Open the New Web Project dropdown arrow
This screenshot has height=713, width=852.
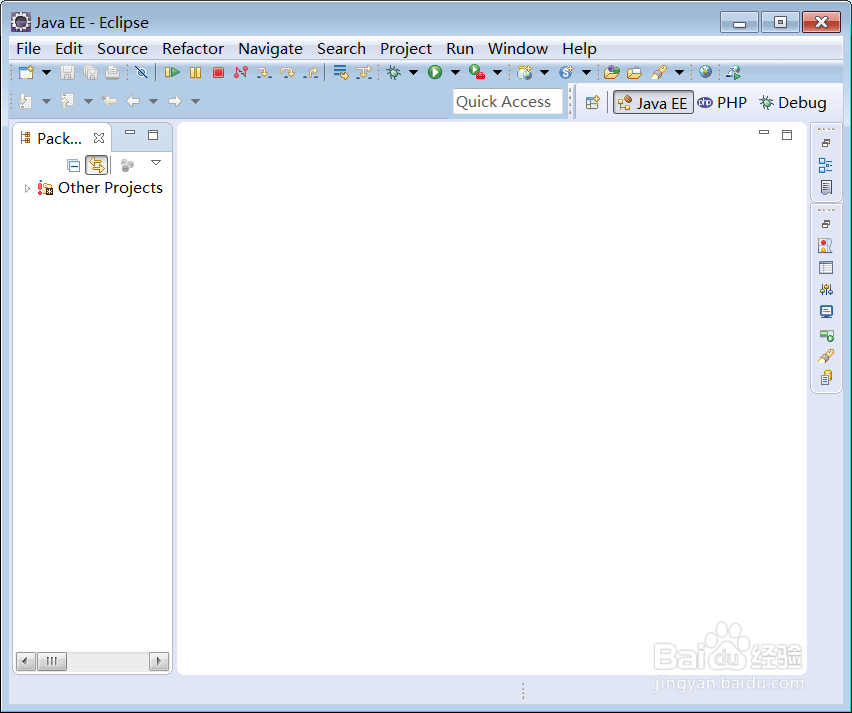pos(544,72)
